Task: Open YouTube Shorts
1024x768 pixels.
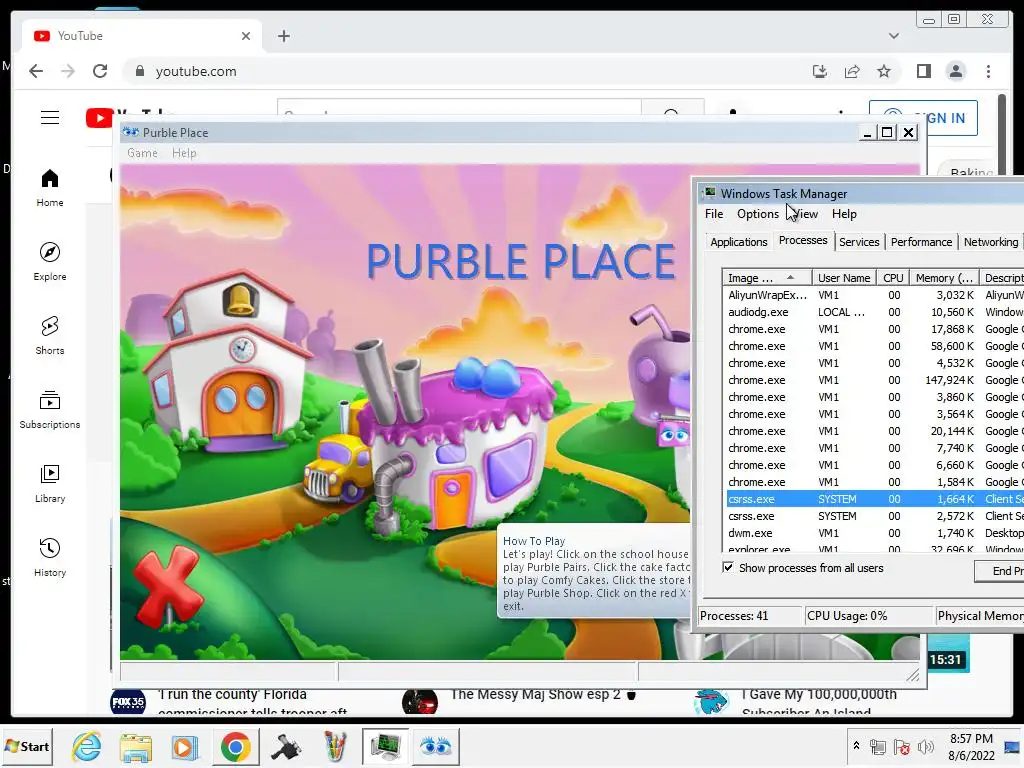Action: (50, 336)
